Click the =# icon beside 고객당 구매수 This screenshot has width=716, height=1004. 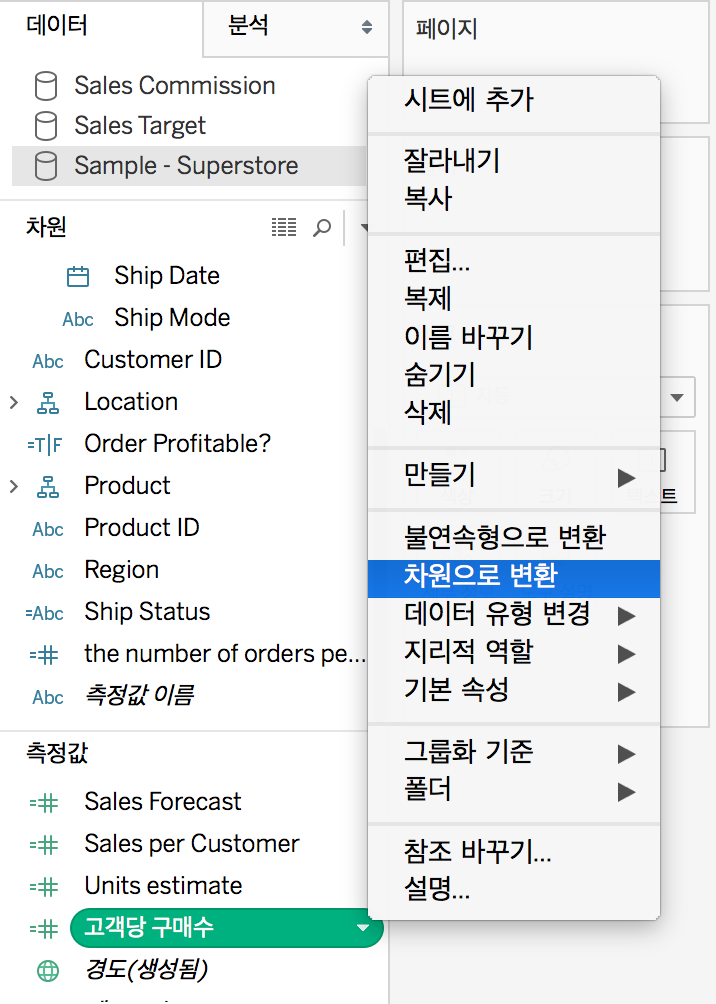[x=44, y=928]
